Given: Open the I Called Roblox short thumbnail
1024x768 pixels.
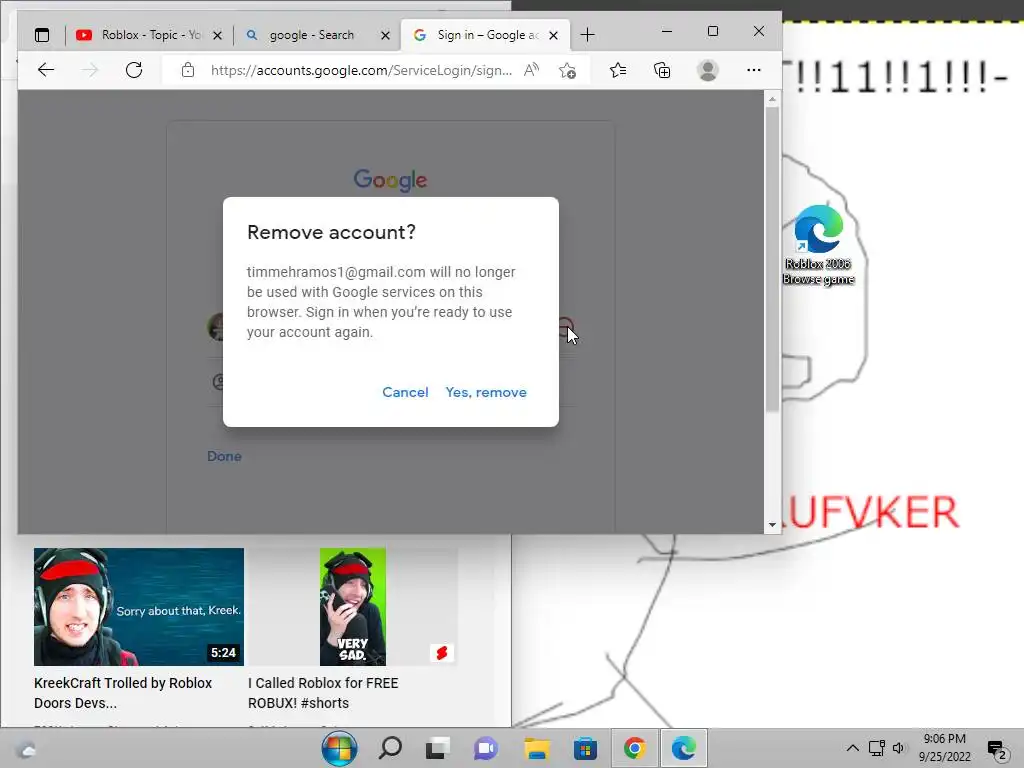Looking at the screenshot, I should point(353,607).
